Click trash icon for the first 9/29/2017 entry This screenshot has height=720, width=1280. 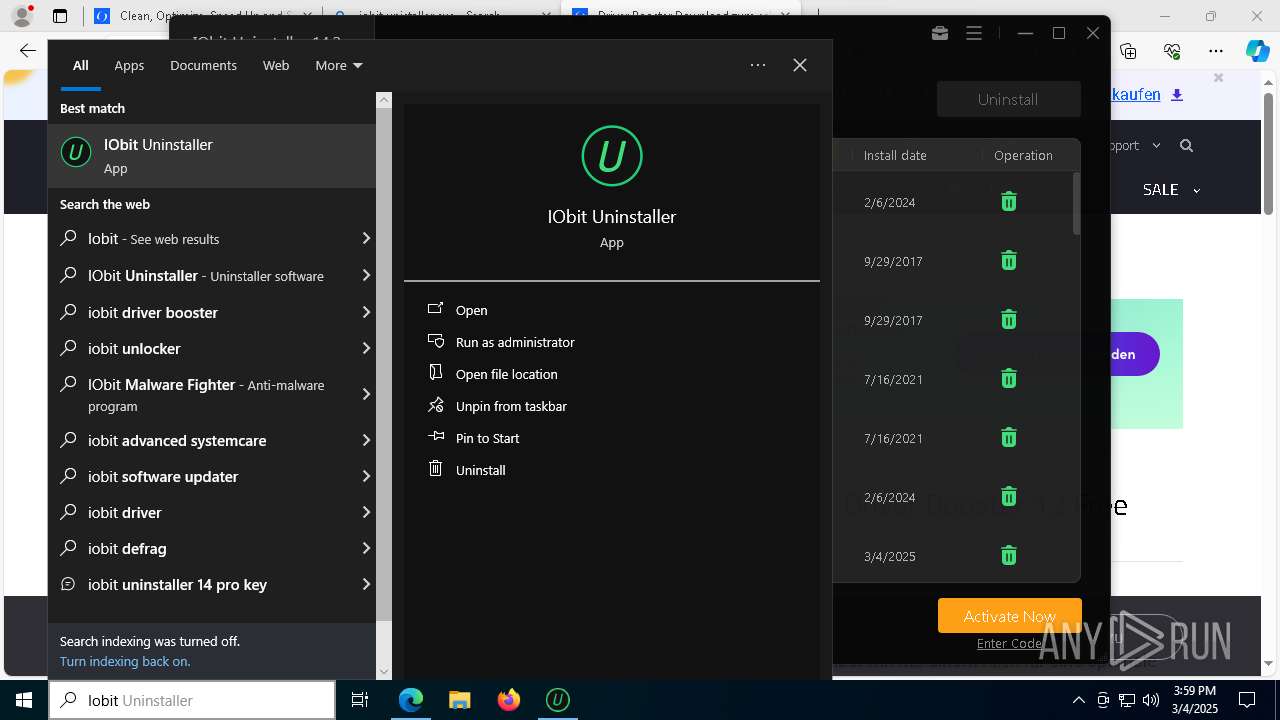click(x=1009, y=261)
